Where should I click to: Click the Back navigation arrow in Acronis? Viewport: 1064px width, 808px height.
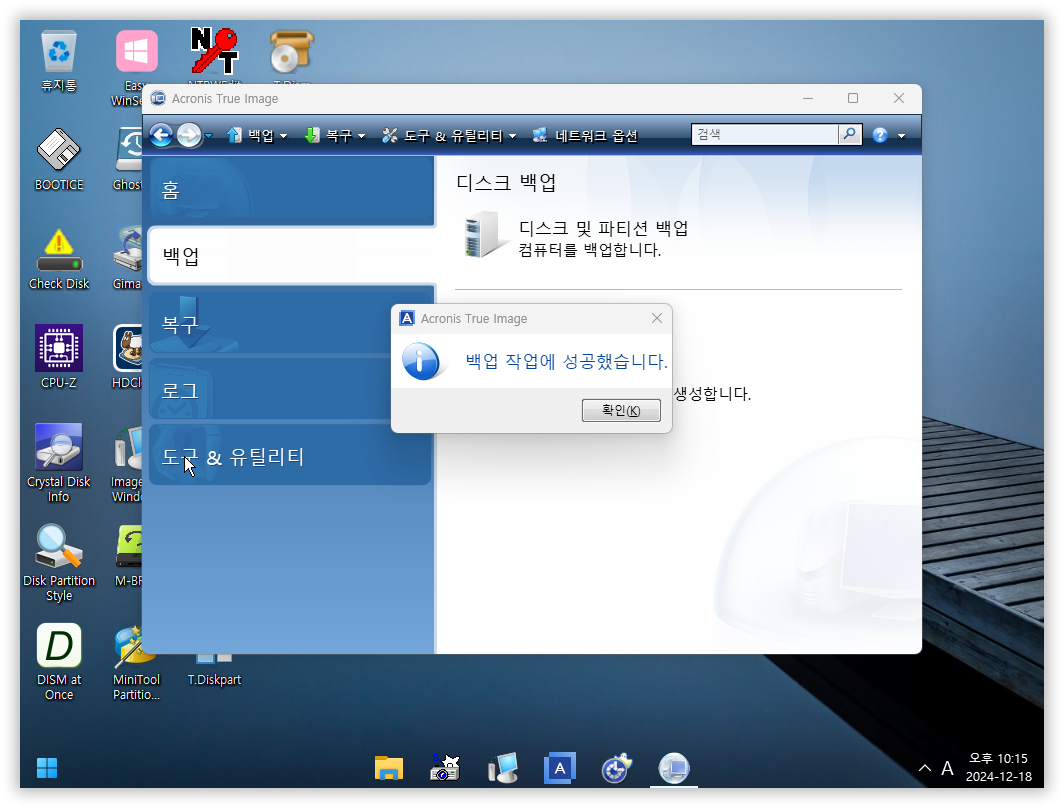(161, 135)
